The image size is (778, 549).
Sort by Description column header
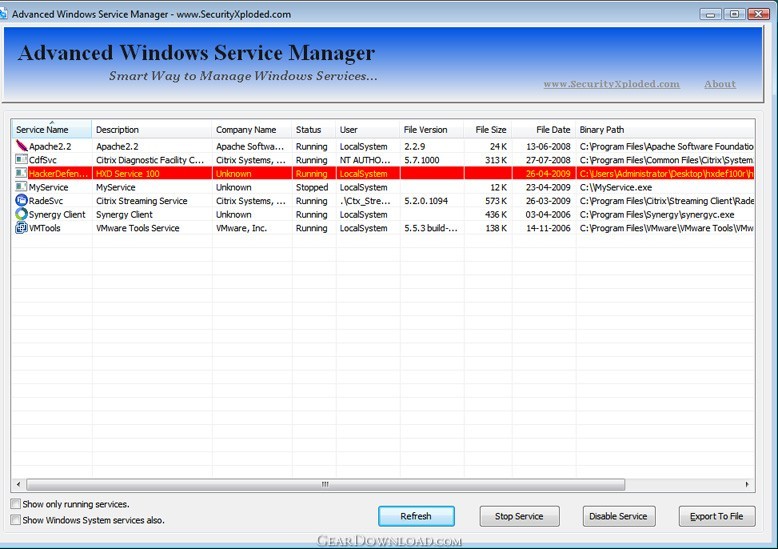point(152,130)
